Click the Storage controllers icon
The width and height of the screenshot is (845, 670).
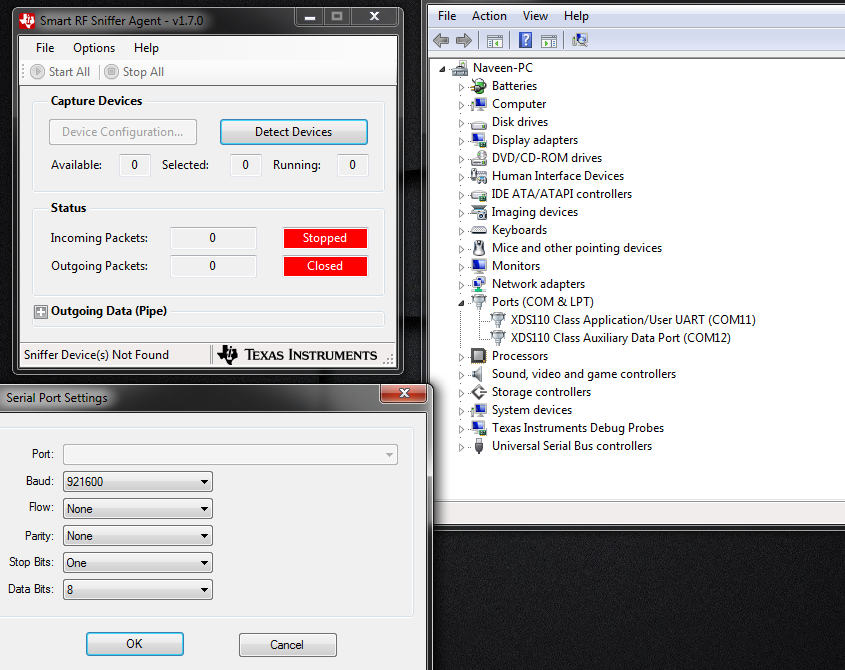tap(479, 392)
